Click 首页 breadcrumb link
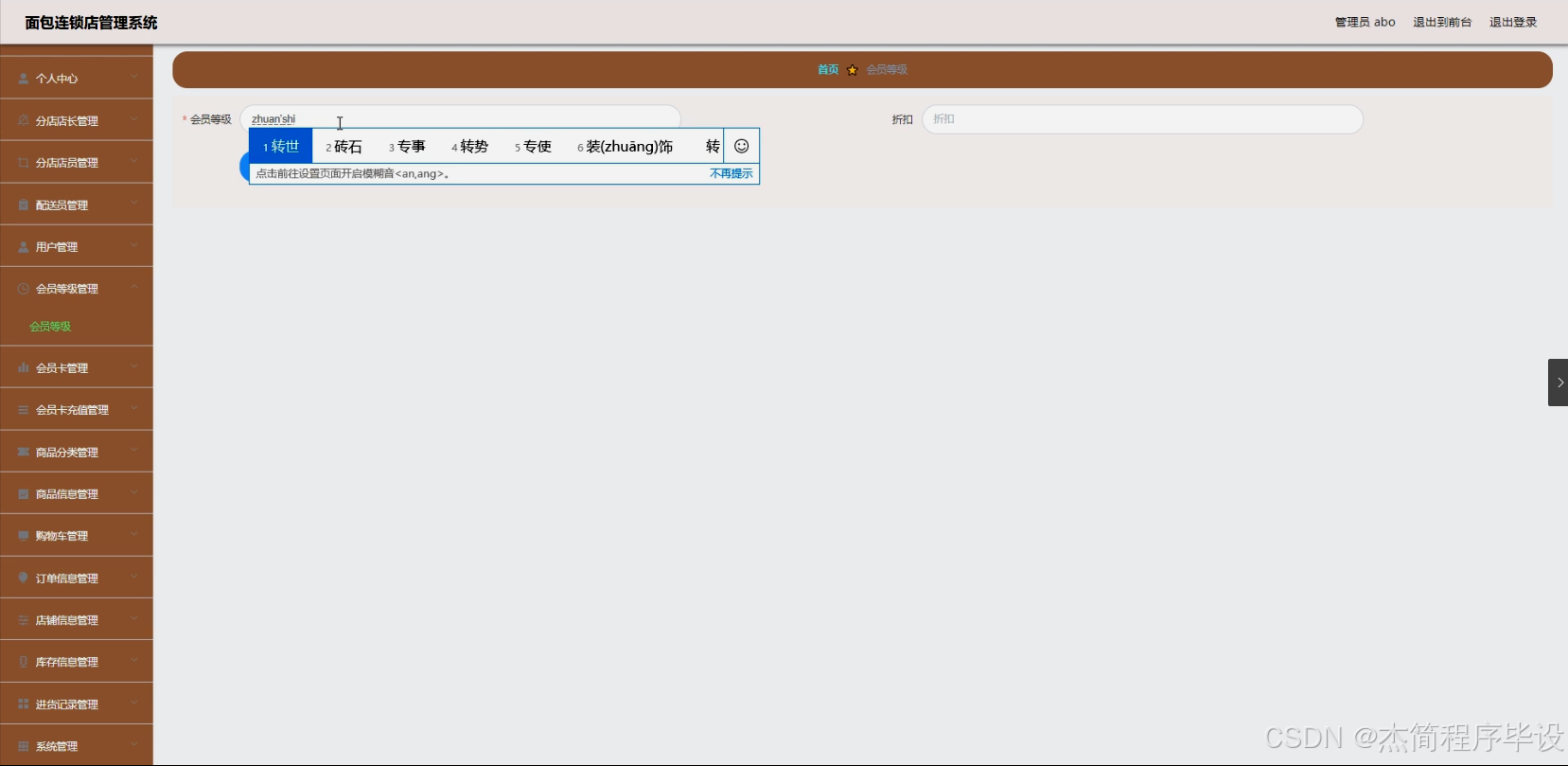Viewport: 1568px width, 766px height. [828, 69]
